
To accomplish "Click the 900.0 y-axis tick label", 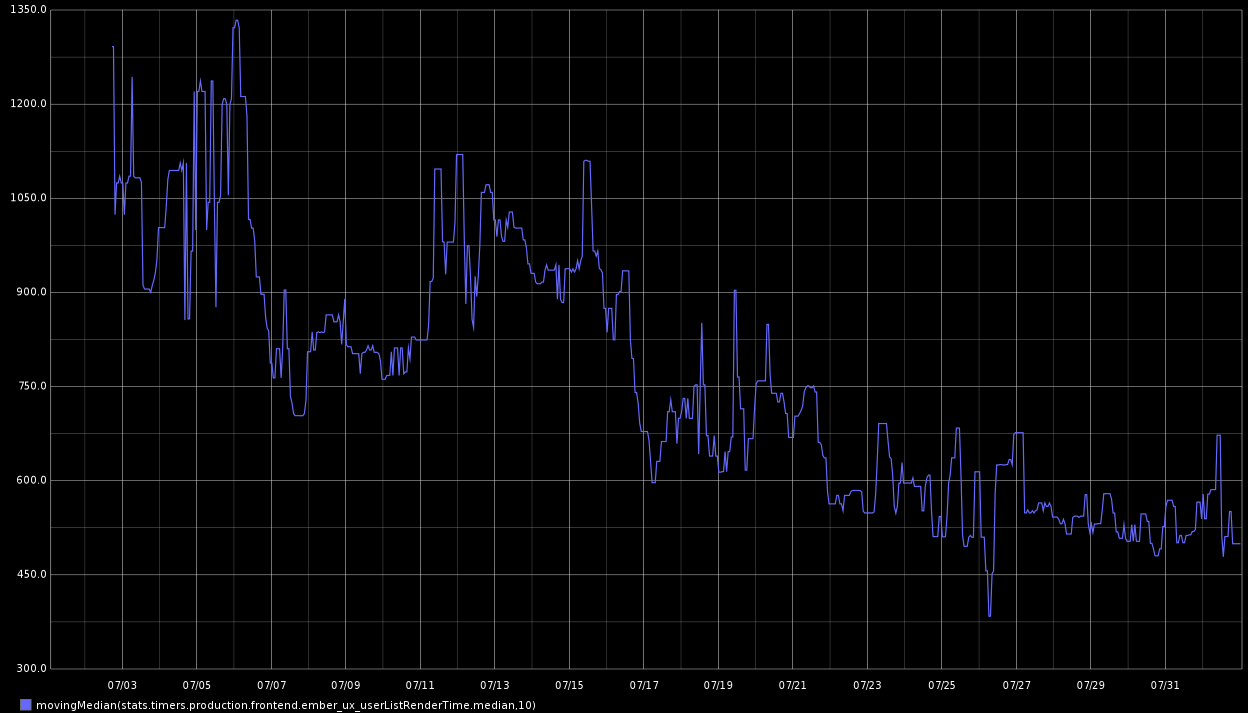I will 28,292.
